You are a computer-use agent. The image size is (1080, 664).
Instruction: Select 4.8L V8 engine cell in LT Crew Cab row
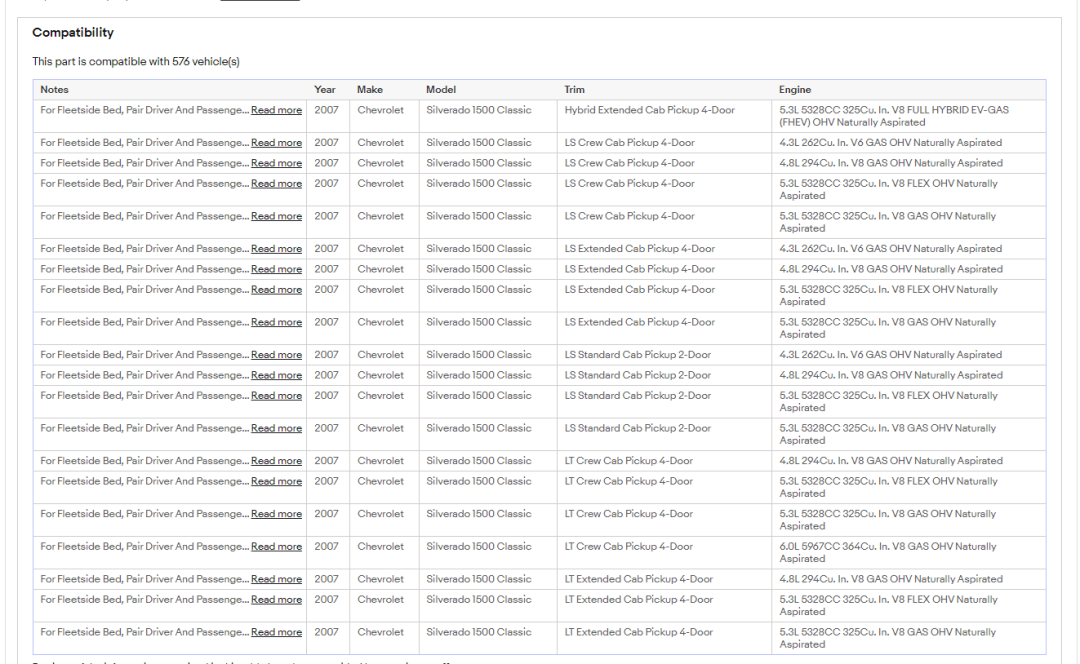(891, 461)
